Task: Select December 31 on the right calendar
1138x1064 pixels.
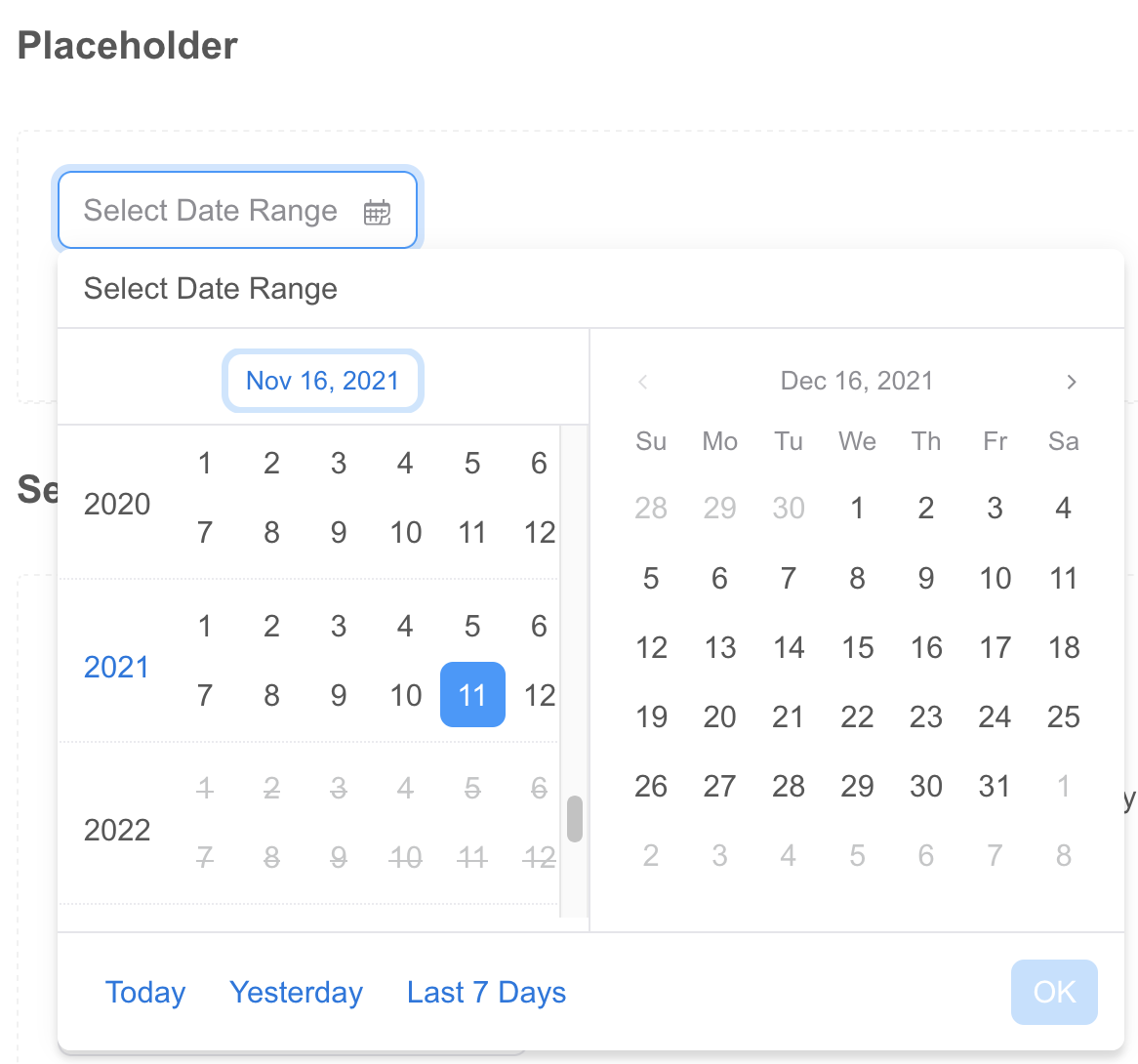Action: (x=995, y=786)
